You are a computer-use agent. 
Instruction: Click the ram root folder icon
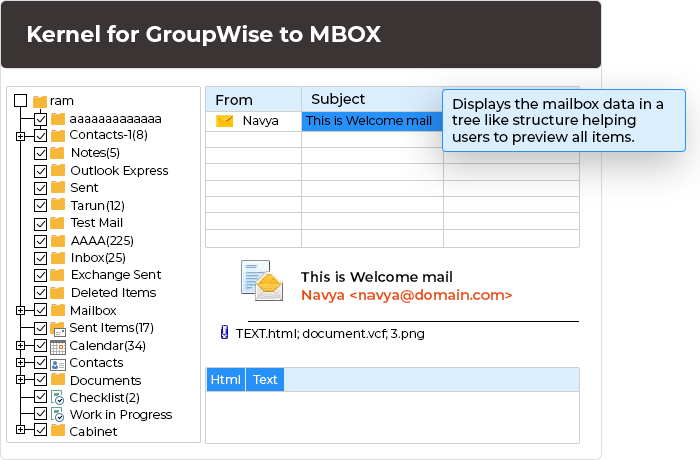click(x=40, y=102)
